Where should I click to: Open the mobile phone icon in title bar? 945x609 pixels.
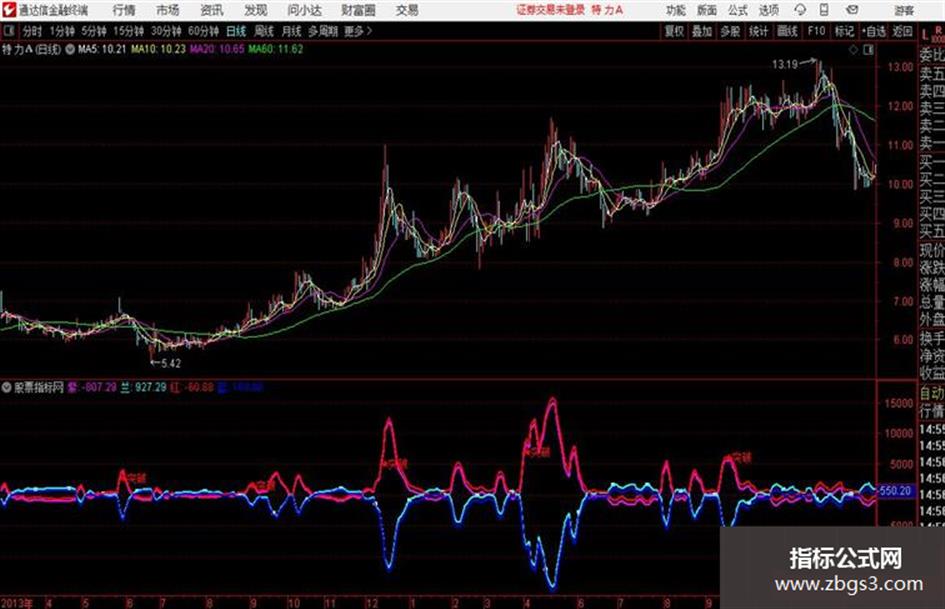[824, 10]
